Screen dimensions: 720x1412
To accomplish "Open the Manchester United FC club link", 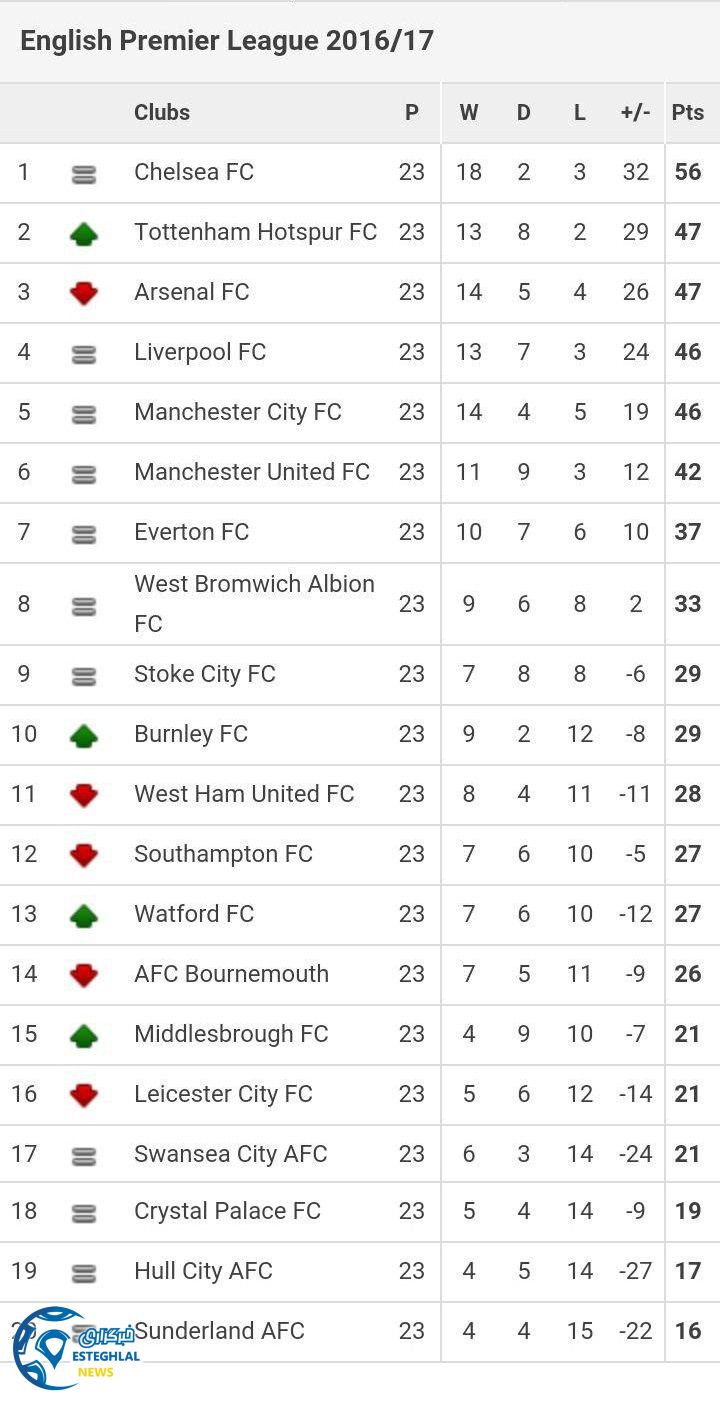I will [252, 472].
